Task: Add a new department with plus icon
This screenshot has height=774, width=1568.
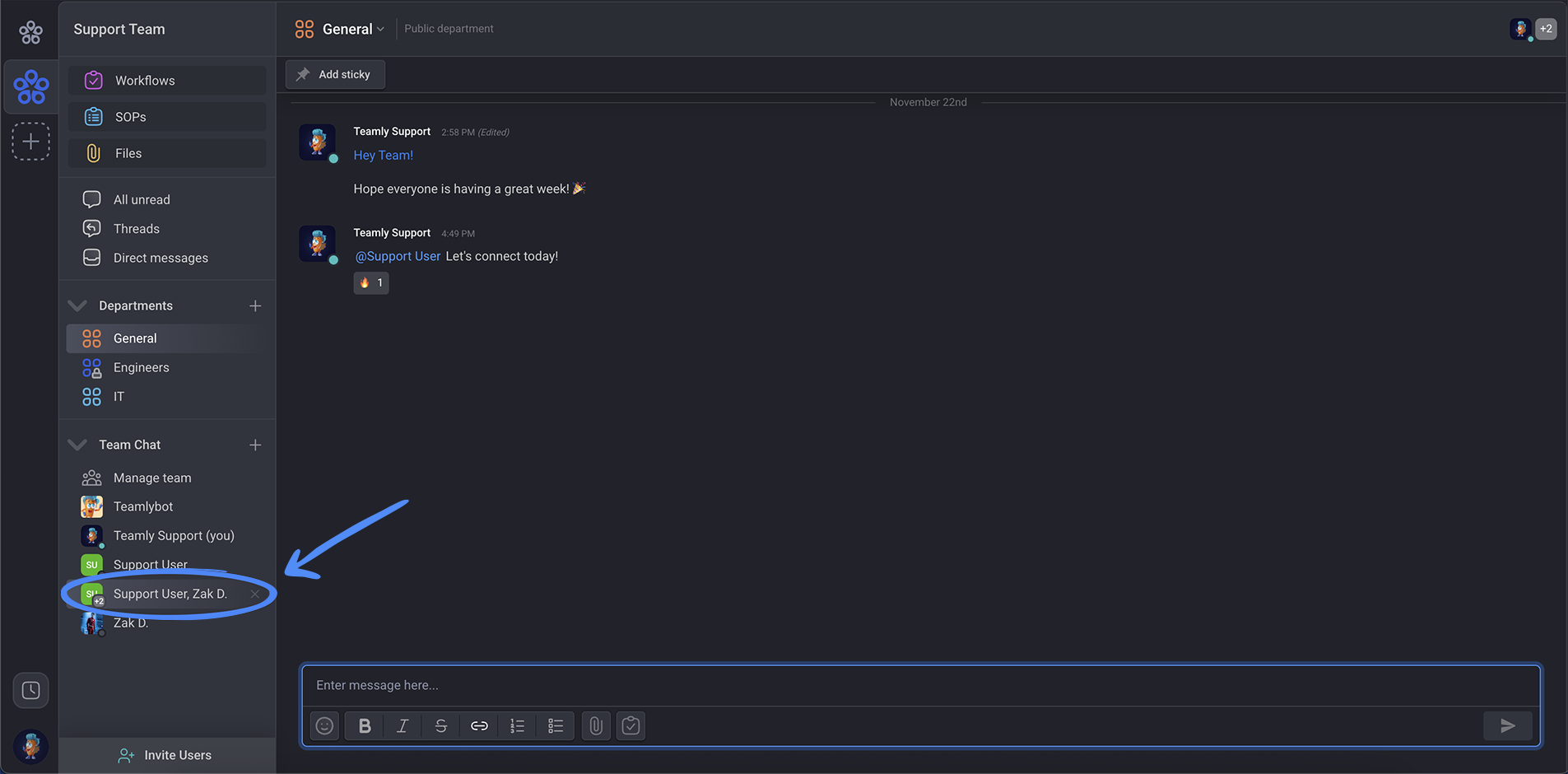Action: 255,305
